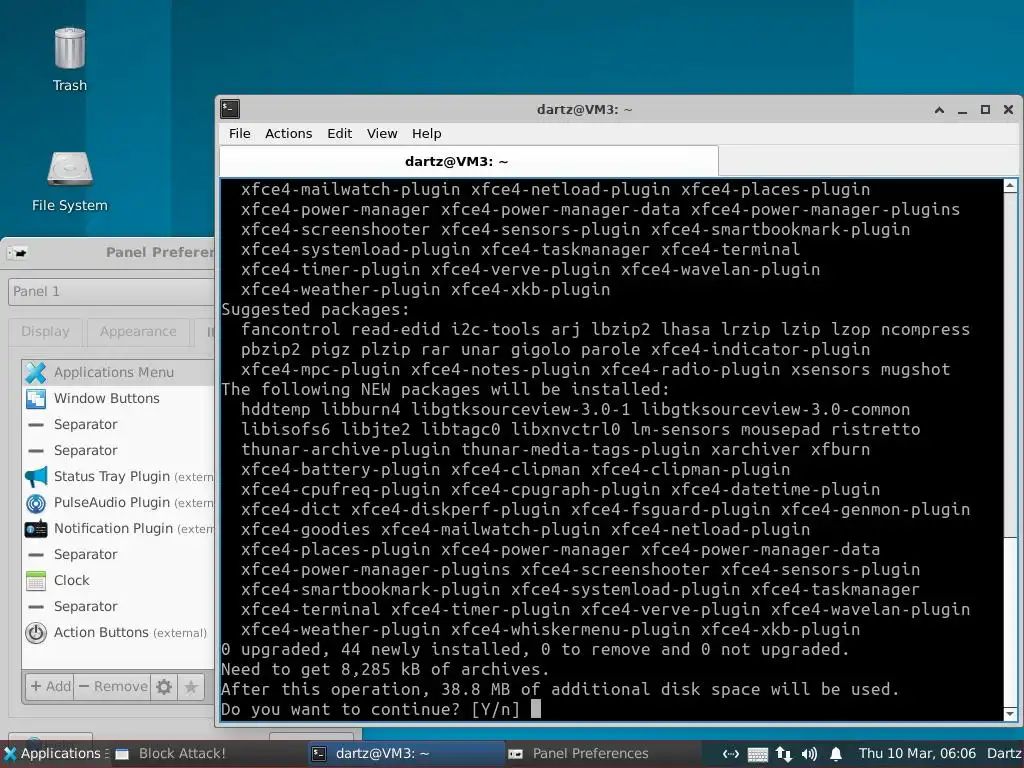
Task: Open the View menu in terminal
Action: click(x=382, y=133)
